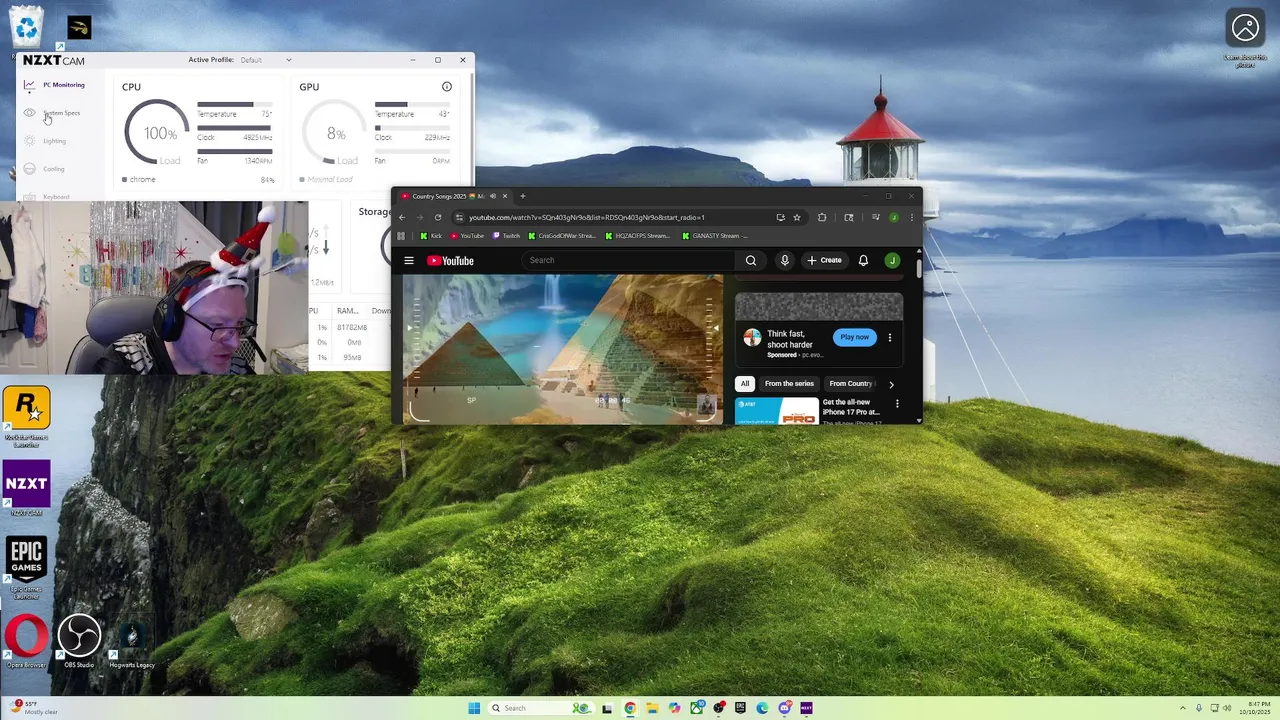Open options menu for the sponsored ad

click(x=890, y=338)
